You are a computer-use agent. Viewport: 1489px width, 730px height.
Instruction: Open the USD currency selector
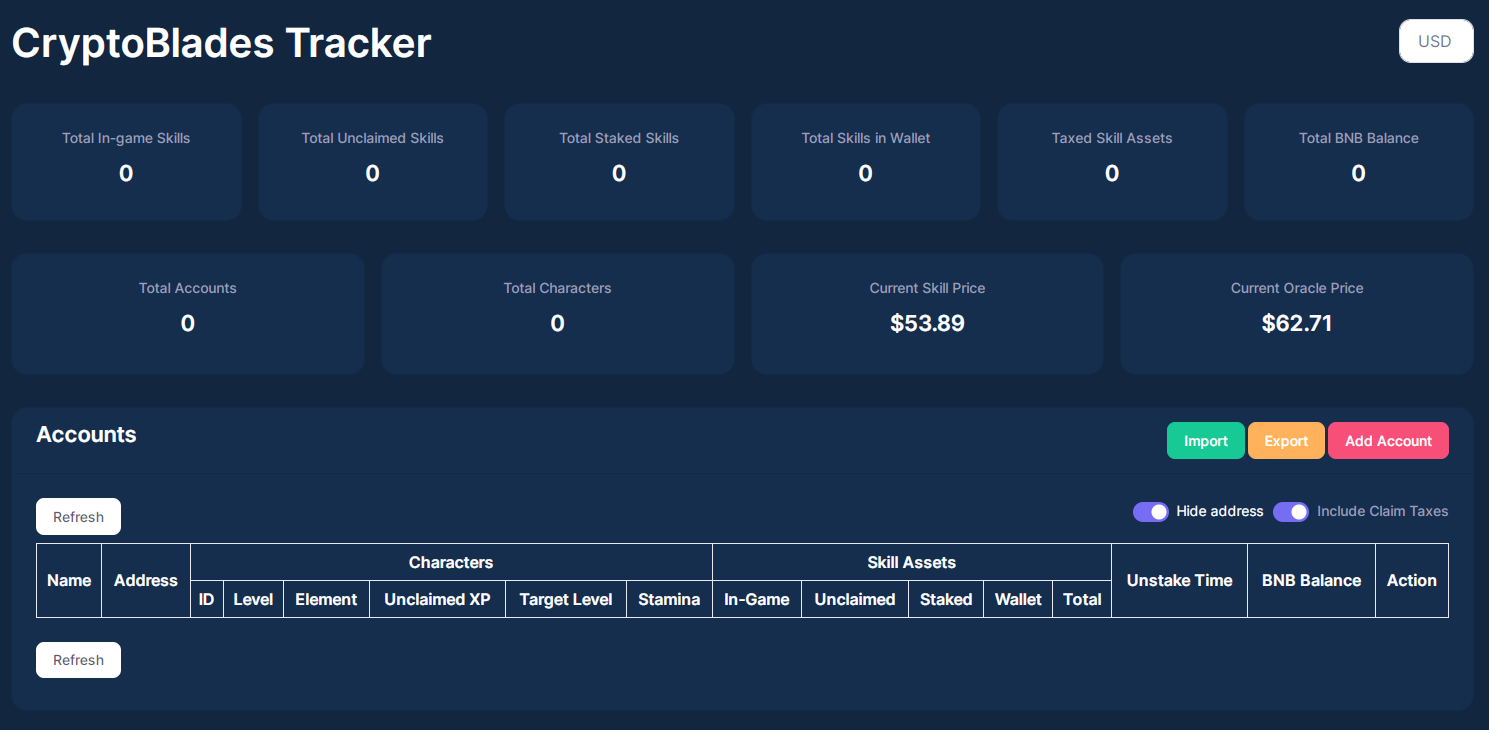[1435, 41]
